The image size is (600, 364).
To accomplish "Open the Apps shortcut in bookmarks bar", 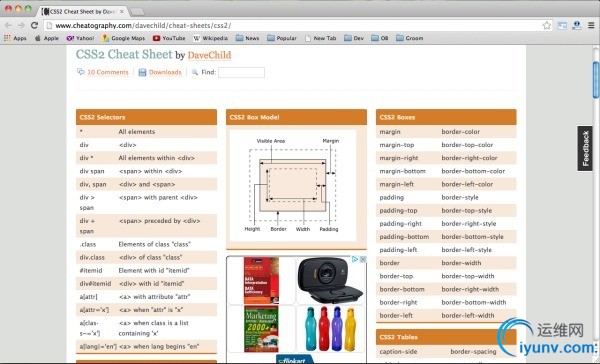I will (15, 38).
